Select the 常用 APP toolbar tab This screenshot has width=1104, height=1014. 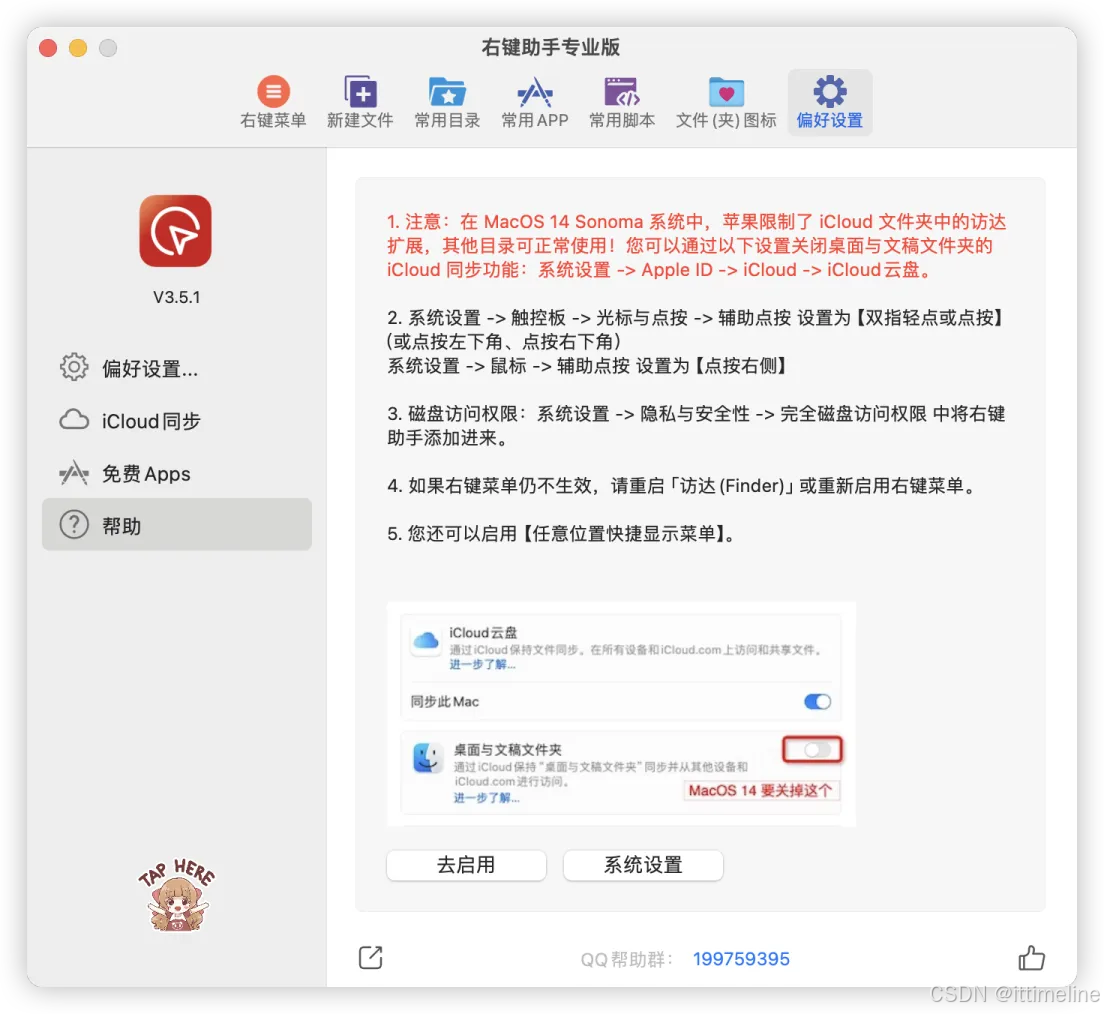pos(534,102)
